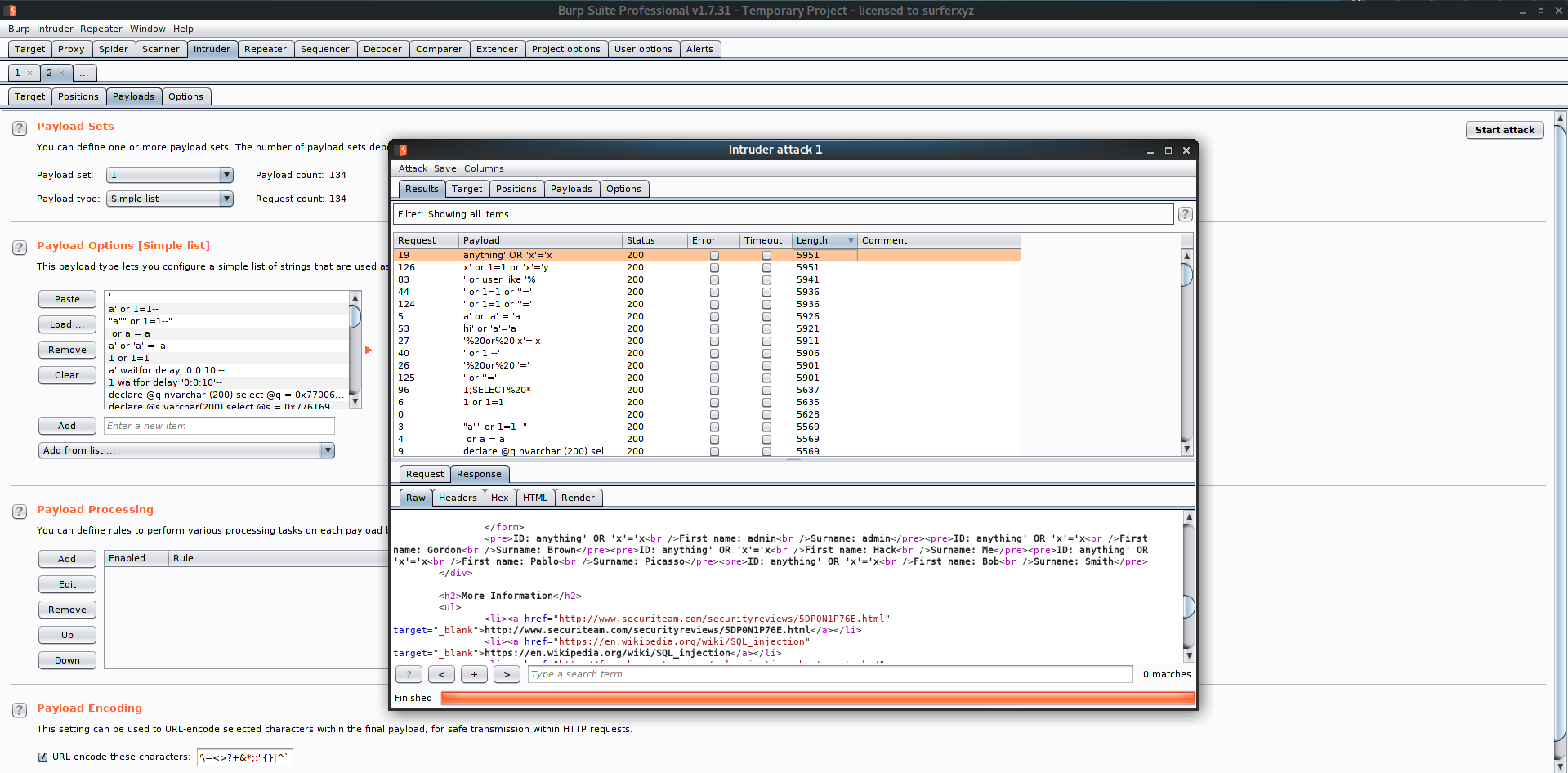The image size is (1568, 773).
Task: Open help for Payload Sets section
Action: pyautogui.click(x=20, y=128)
